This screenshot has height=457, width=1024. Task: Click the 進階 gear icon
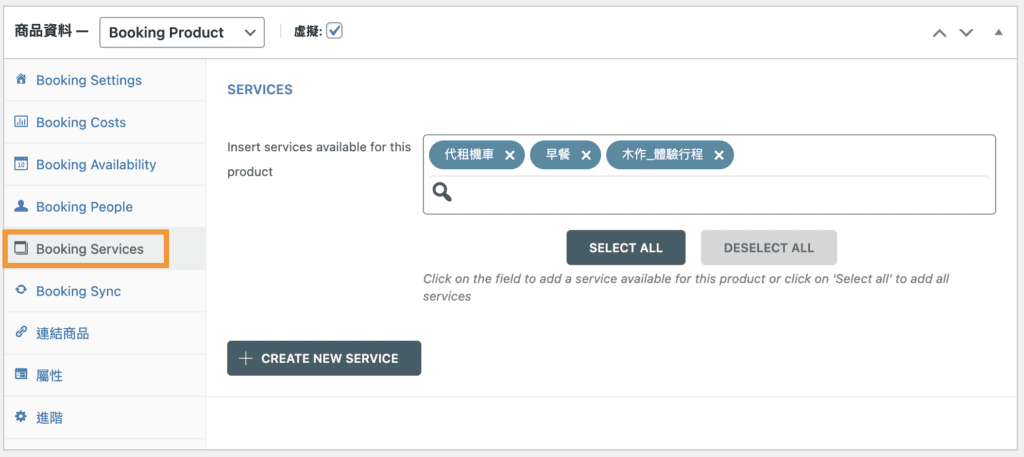tap(21, 417)
